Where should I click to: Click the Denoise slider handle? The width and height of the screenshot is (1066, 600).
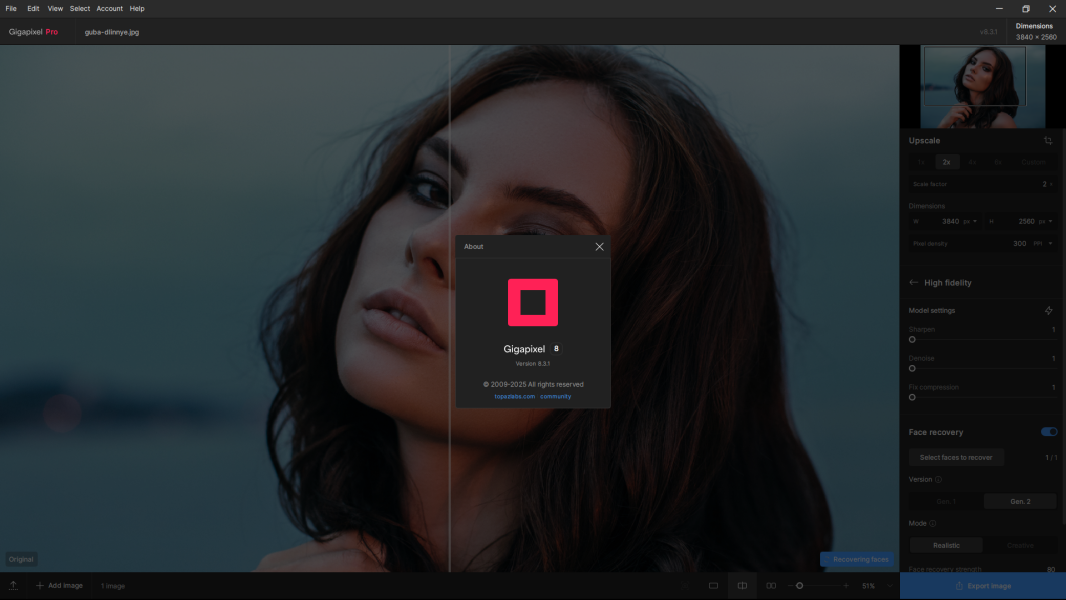912,368
